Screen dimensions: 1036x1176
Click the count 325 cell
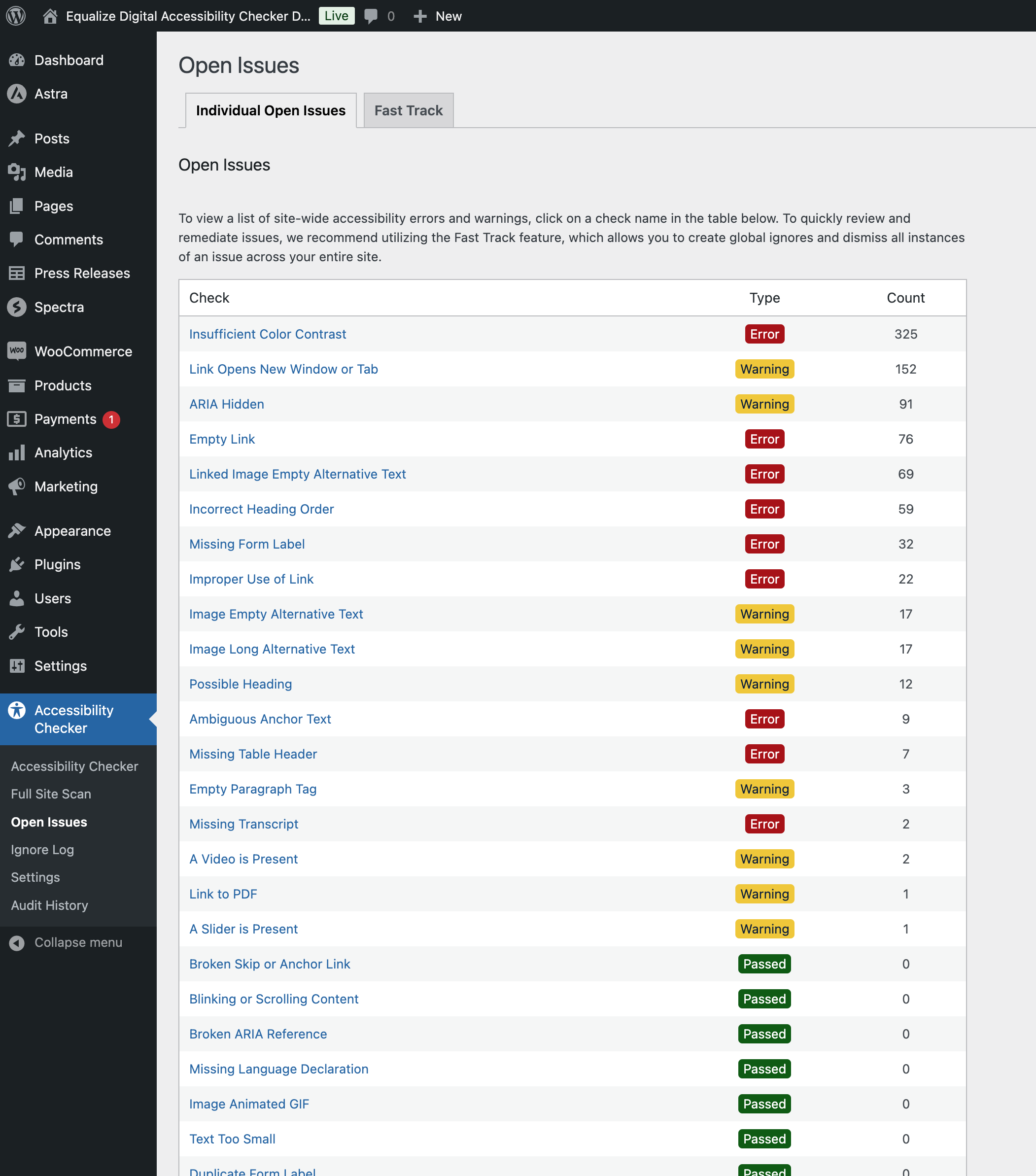(905, 334)
